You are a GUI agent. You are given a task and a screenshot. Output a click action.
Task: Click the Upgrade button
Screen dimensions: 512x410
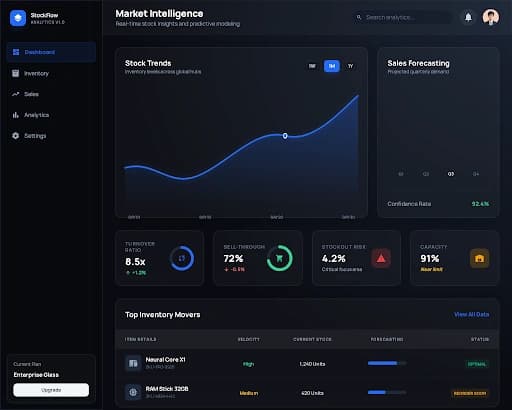pyautogui.click(x=51, y=390)
